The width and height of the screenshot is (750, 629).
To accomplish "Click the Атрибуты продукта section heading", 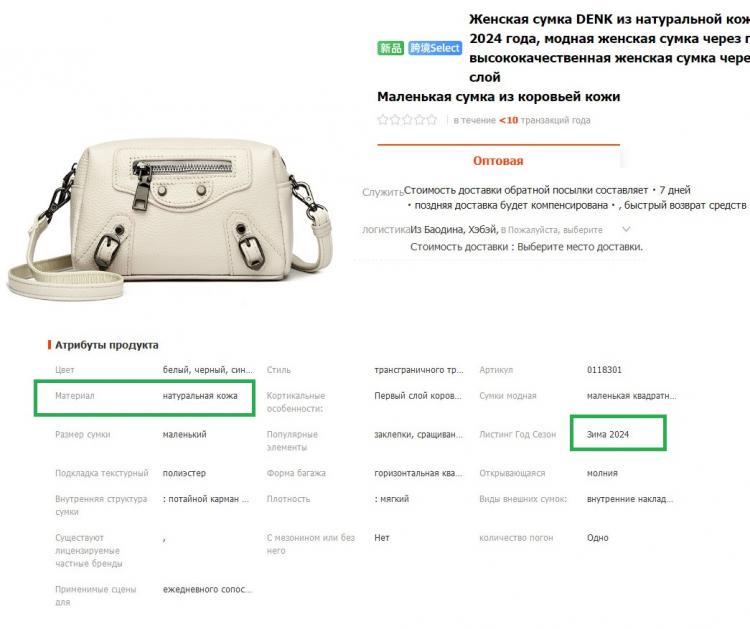I will (106, 345).
